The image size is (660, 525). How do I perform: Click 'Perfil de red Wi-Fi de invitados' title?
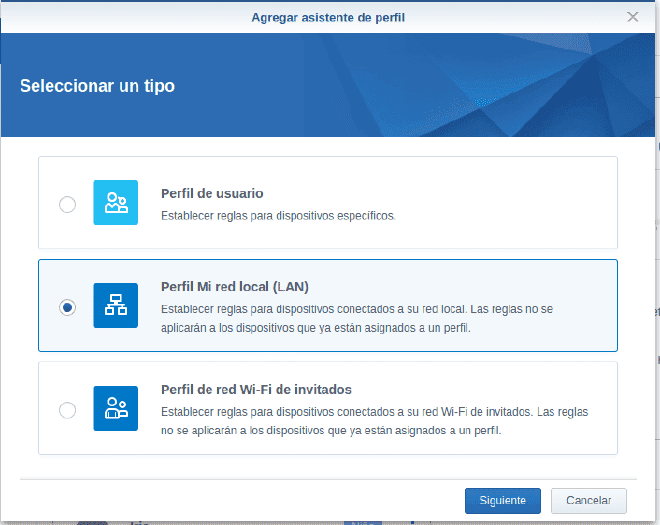256,389
